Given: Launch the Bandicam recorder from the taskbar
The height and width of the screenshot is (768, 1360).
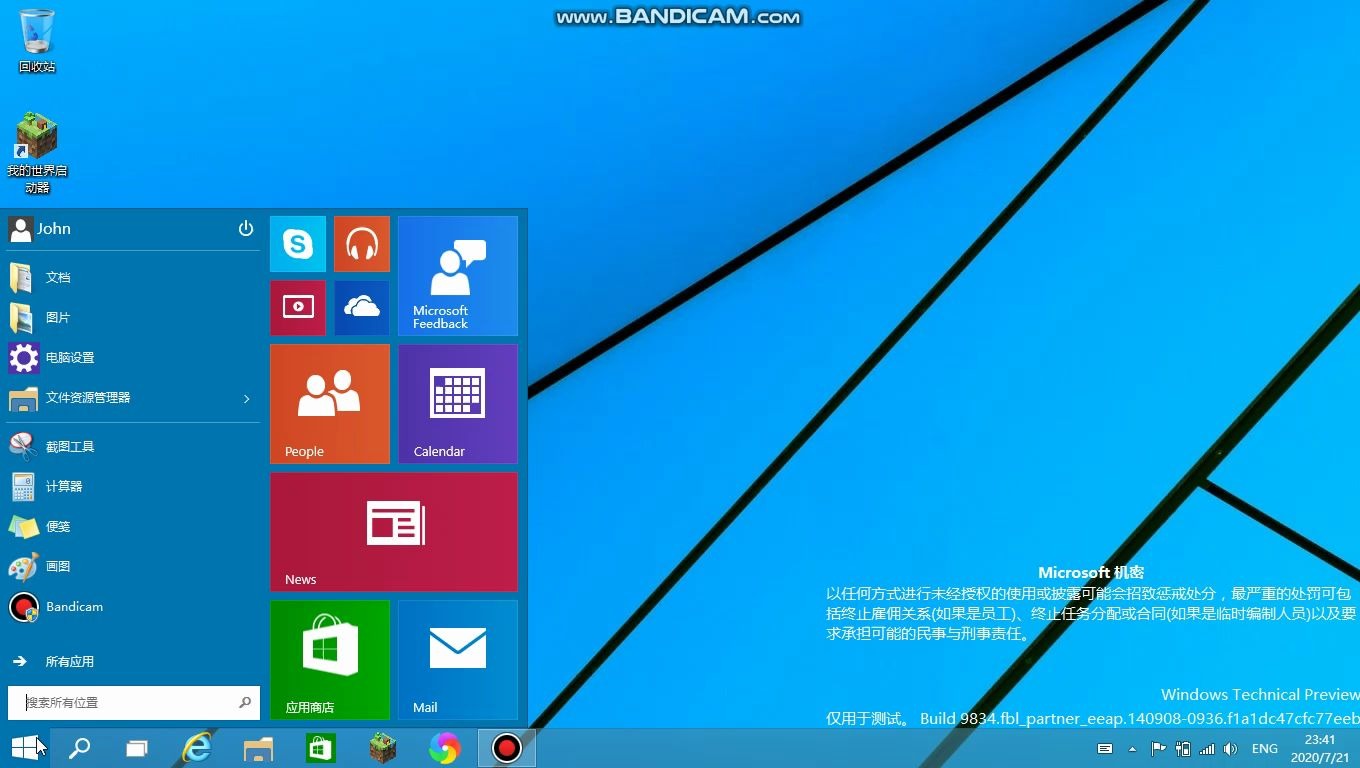Looking at the screenshot, I should (506, 748).
